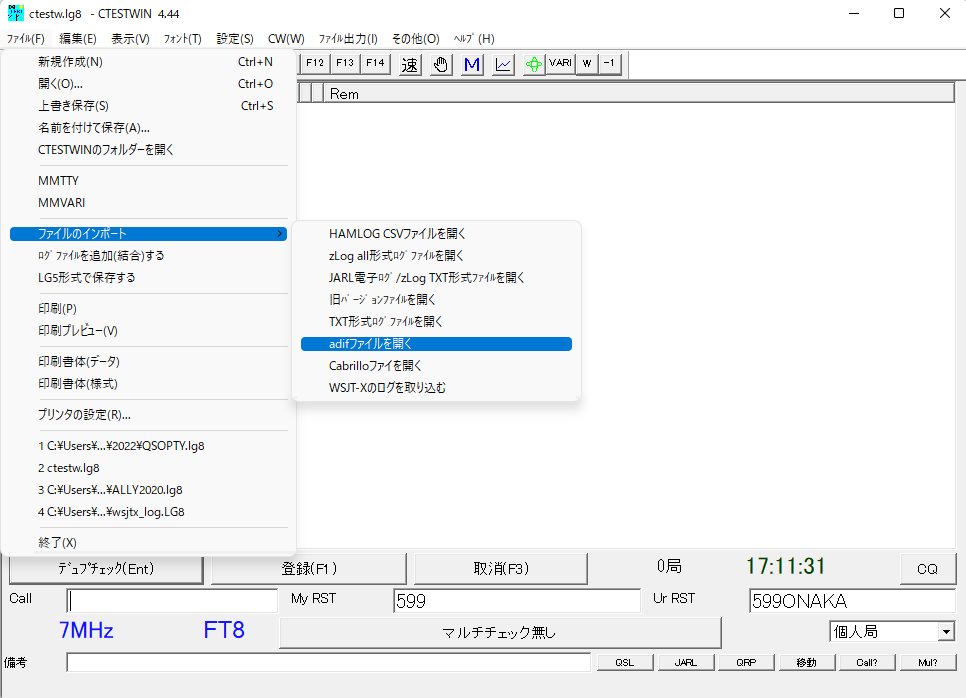Open the その他(O) menu

(416, 39)
